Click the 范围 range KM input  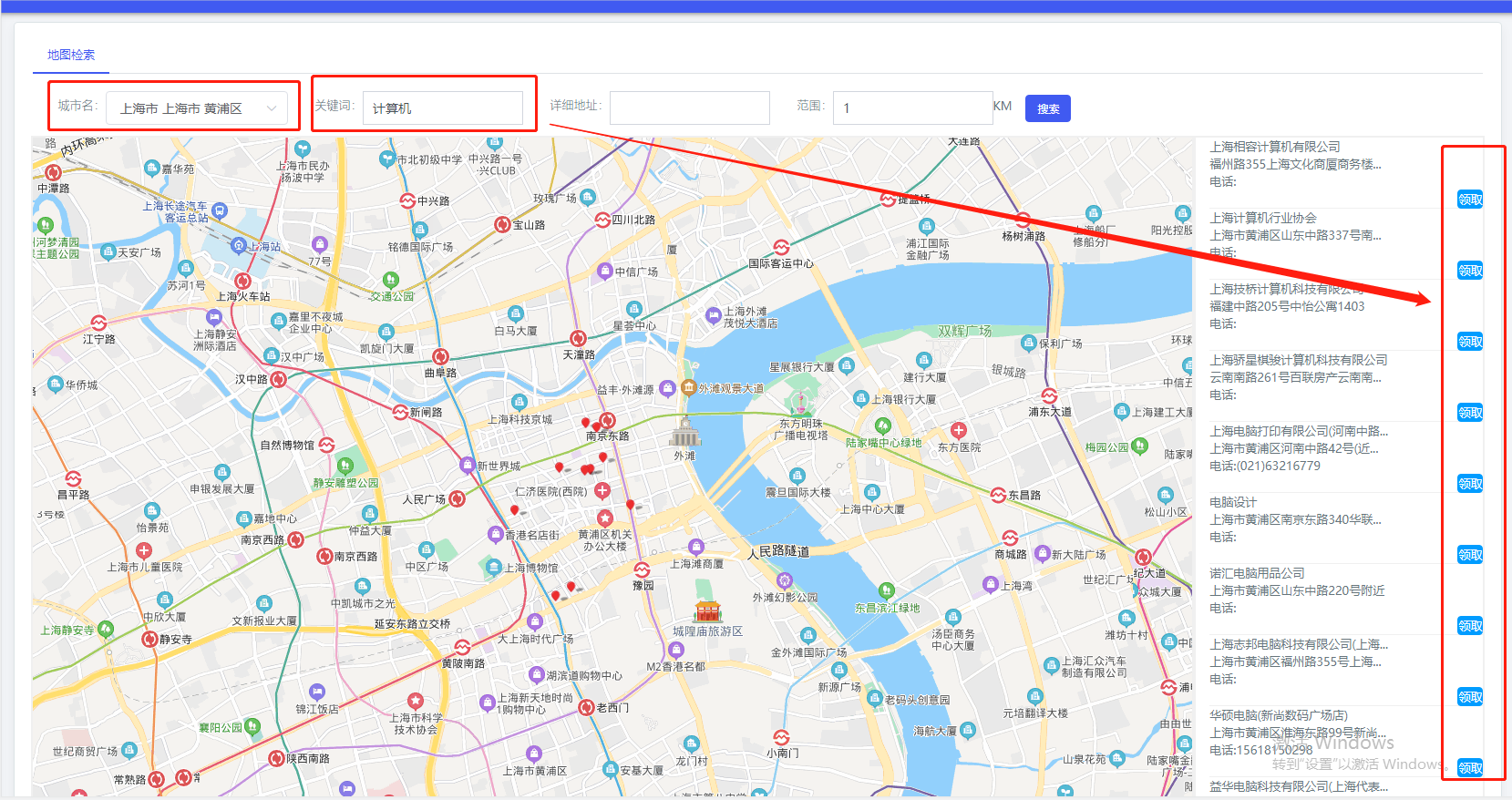coord(913,108)
